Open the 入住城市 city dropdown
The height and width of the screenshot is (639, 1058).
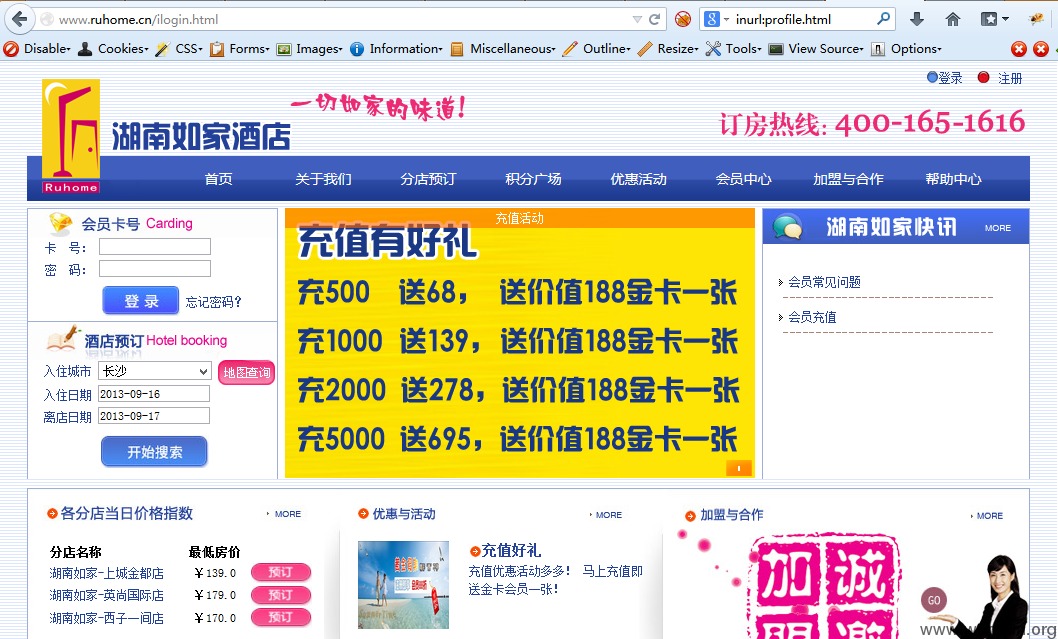coord(155,371)
